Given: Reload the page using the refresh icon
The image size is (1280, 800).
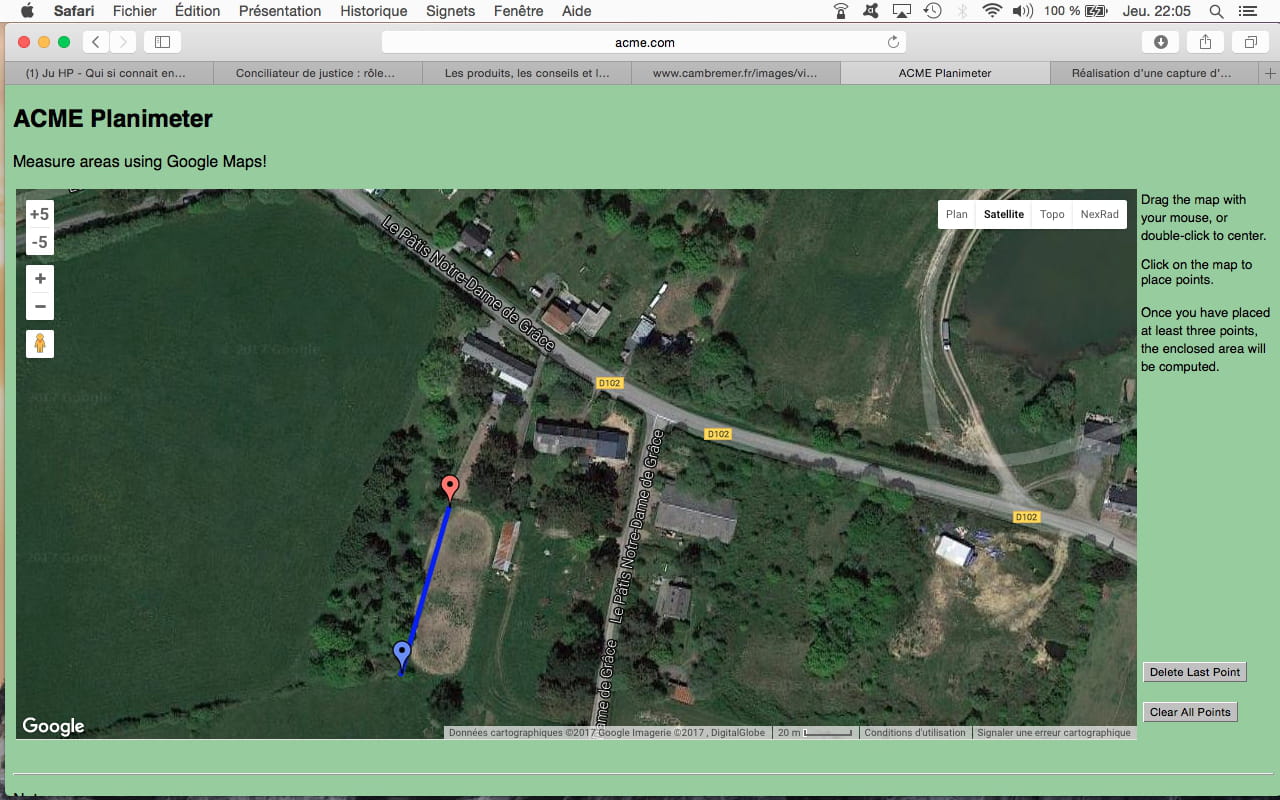Looking at the screenshot, I should 893,42.
